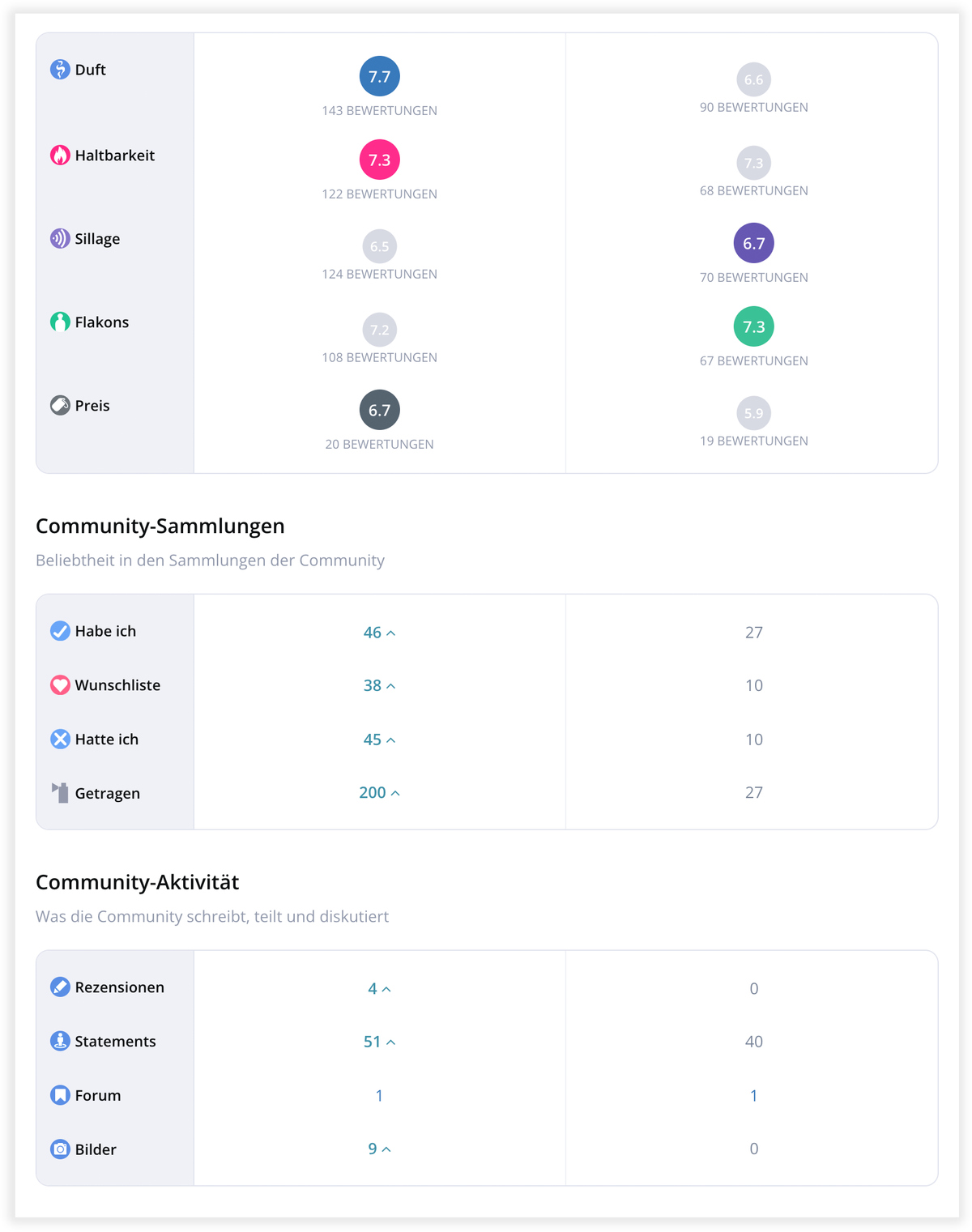Viewport: 972px width, 1232px height.
Task: Open the 9 Bilder link
Action: (379, 1149)
